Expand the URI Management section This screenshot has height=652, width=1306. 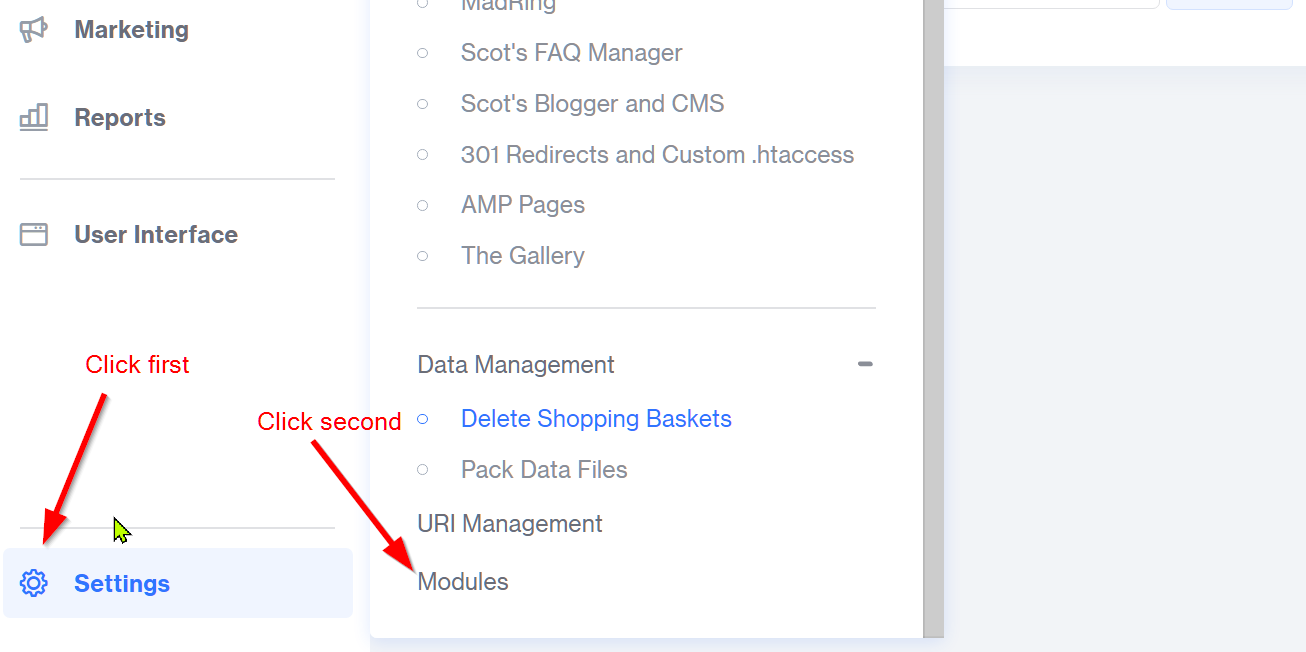pyautogui.click(x=509, y=524)
